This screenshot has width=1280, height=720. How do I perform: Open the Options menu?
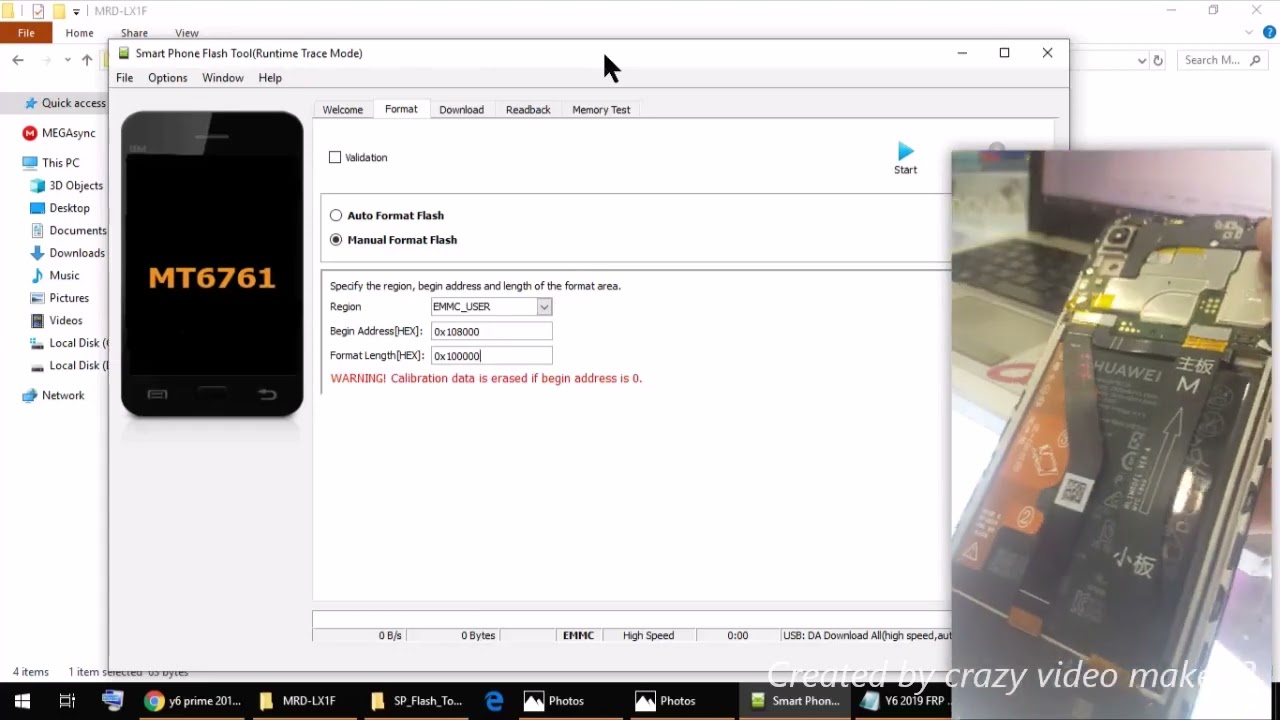(x=167, y=78)
